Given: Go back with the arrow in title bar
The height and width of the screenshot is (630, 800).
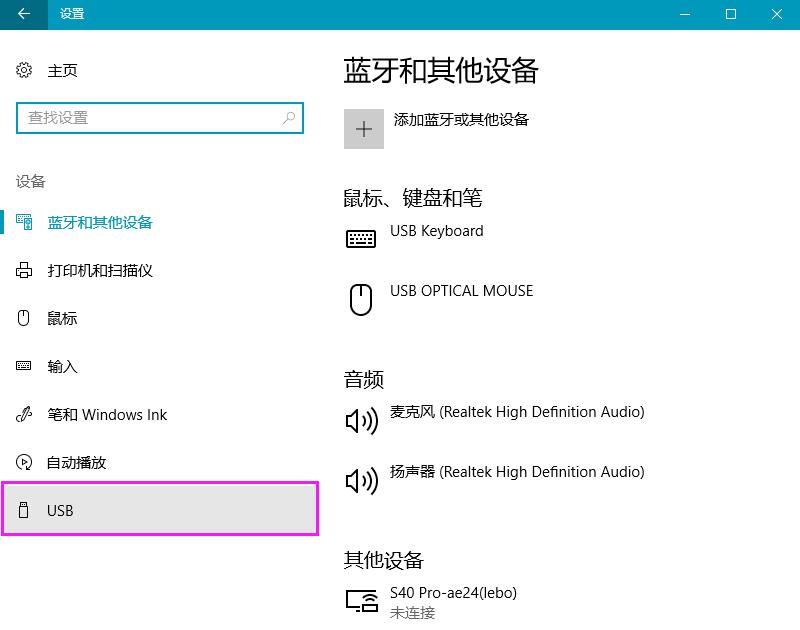Looking at the screenshot, I should 24,14.
